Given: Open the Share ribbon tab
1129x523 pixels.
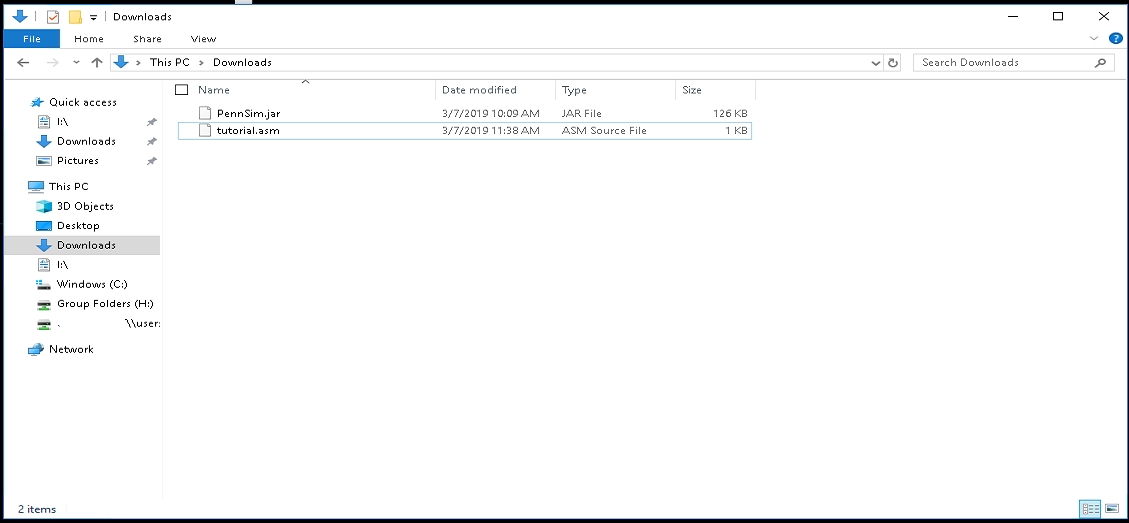Looking at the screenshot, I should point(147,39).
